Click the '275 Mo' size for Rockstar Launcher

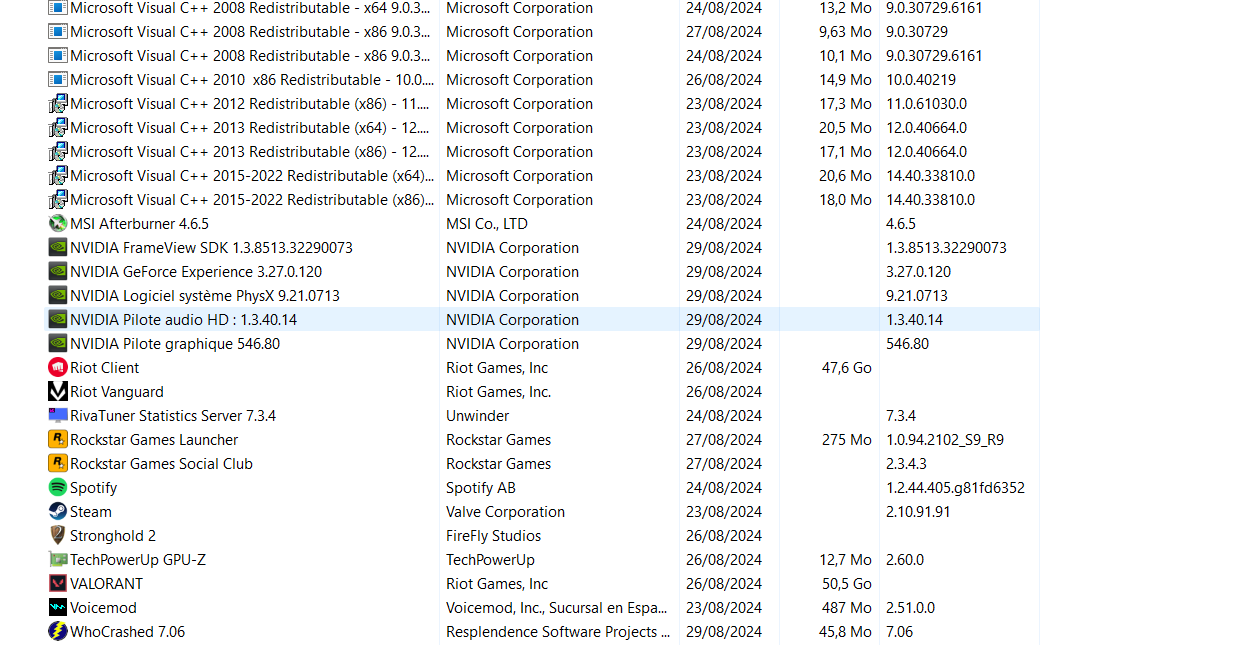(846, 440)
